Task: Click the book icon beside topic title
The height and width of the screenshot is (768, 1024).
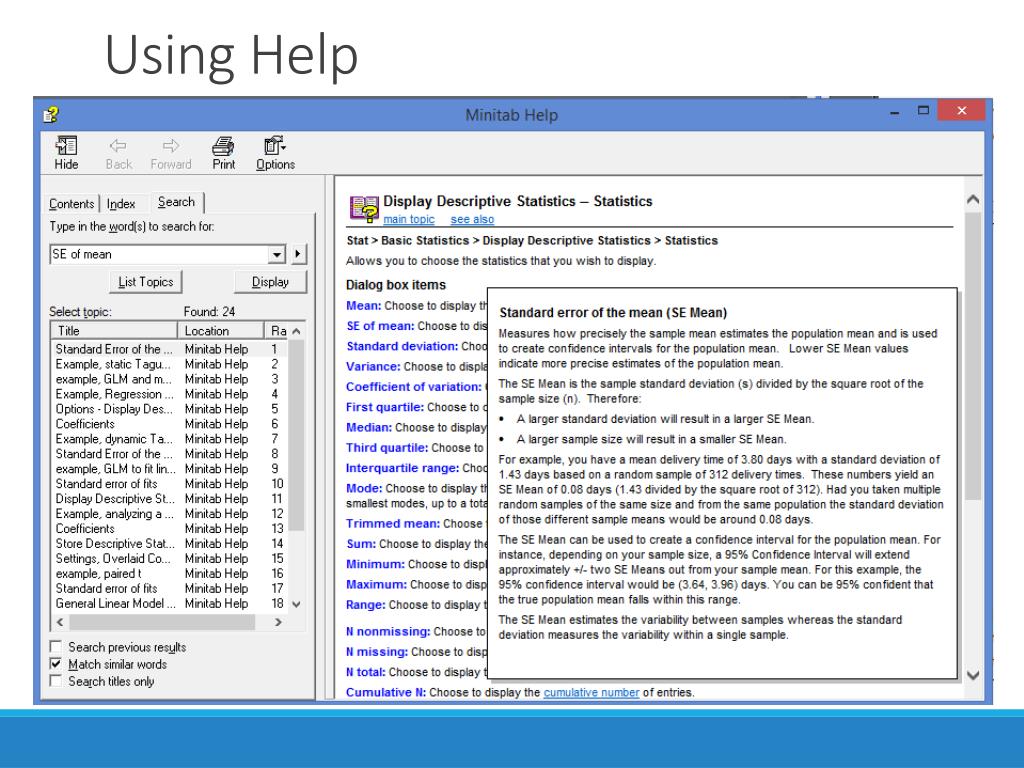Action: tap(364, 209)
